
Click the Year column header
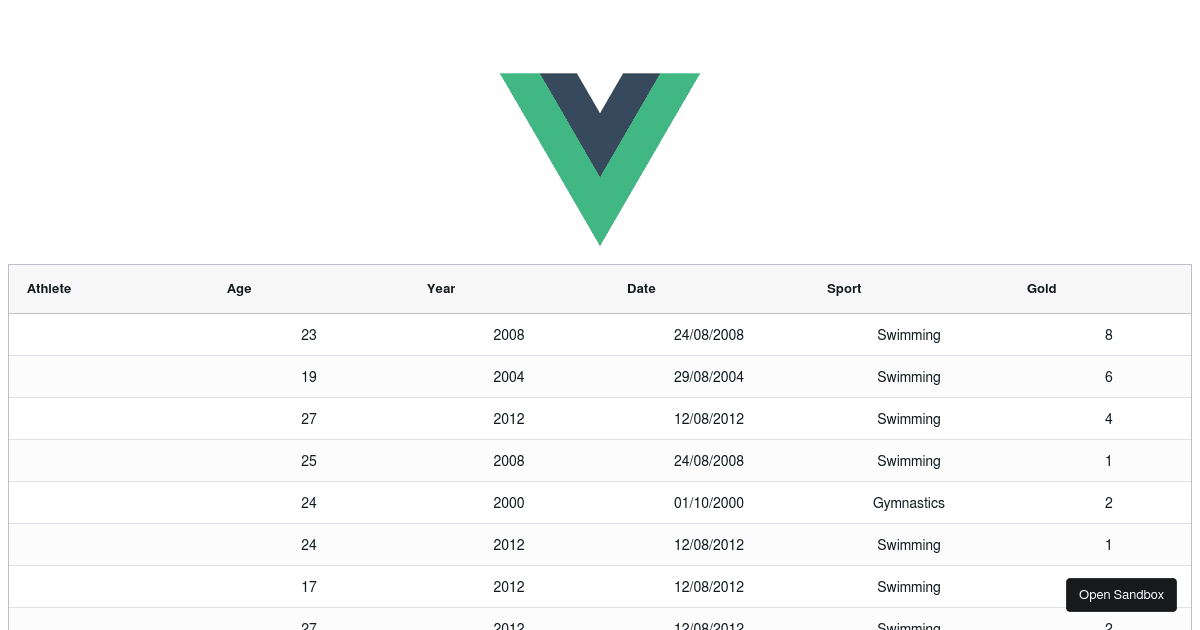coord(441,289)
